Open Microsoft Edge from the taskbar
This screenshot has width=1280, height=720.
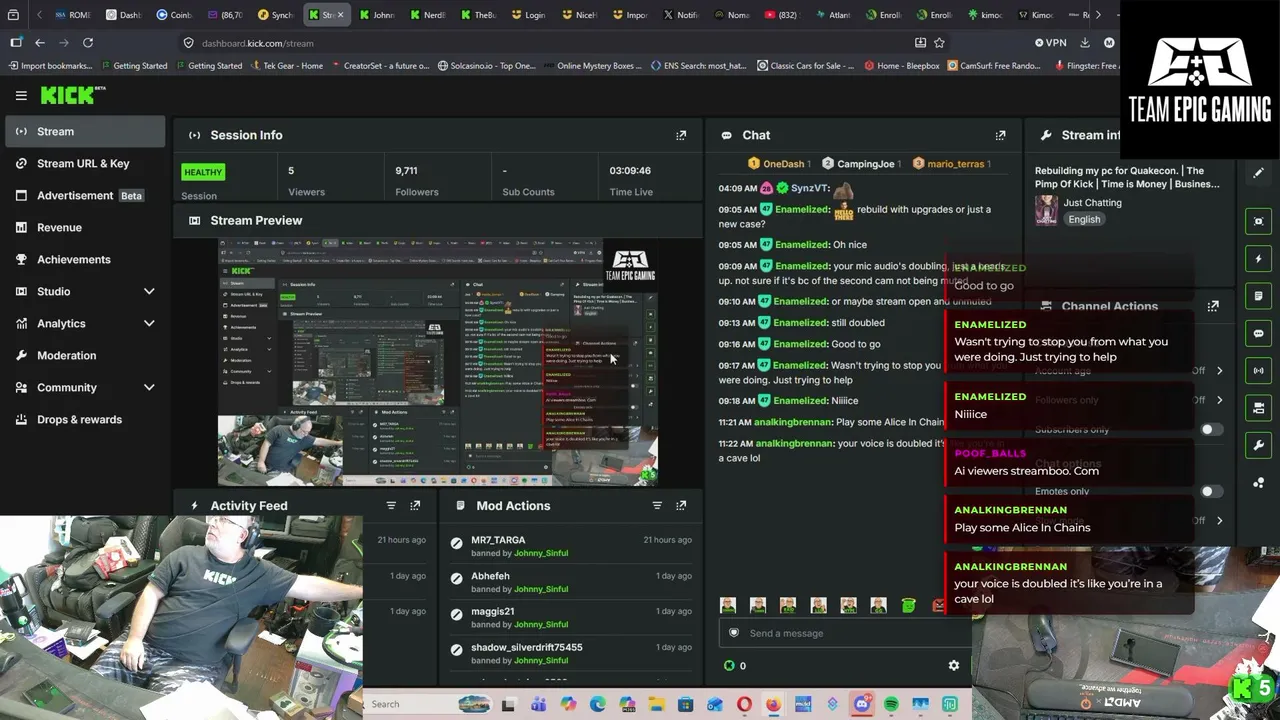(597, 704)
